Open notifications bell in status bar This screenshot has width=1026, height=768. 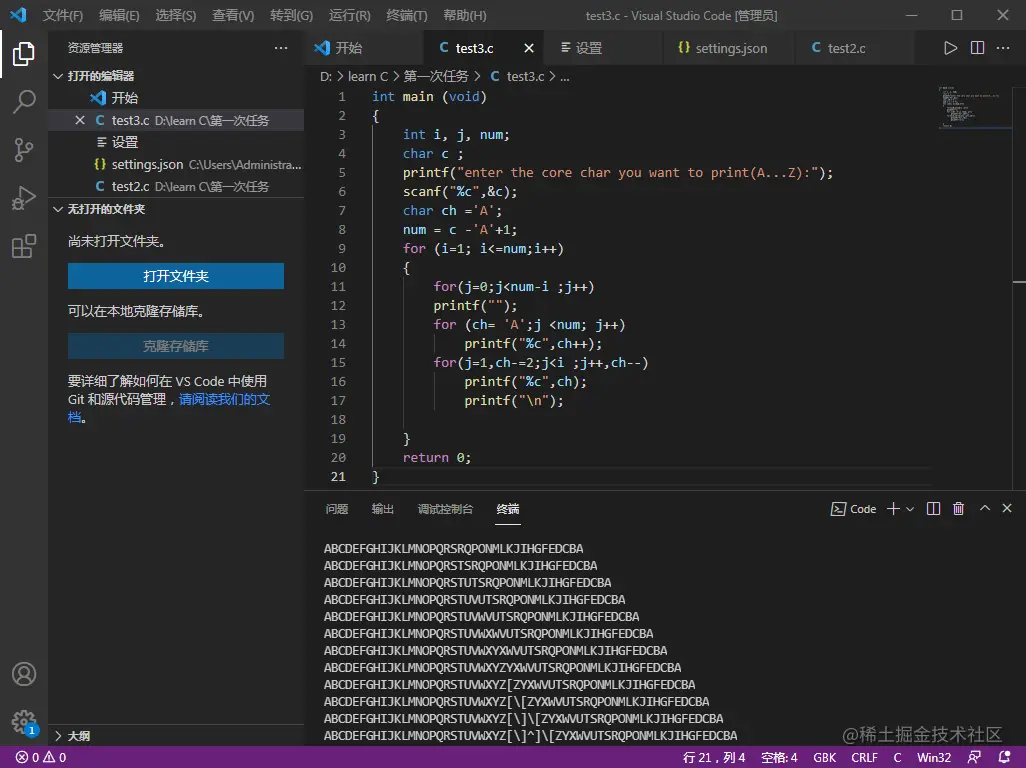(1004, 758)
